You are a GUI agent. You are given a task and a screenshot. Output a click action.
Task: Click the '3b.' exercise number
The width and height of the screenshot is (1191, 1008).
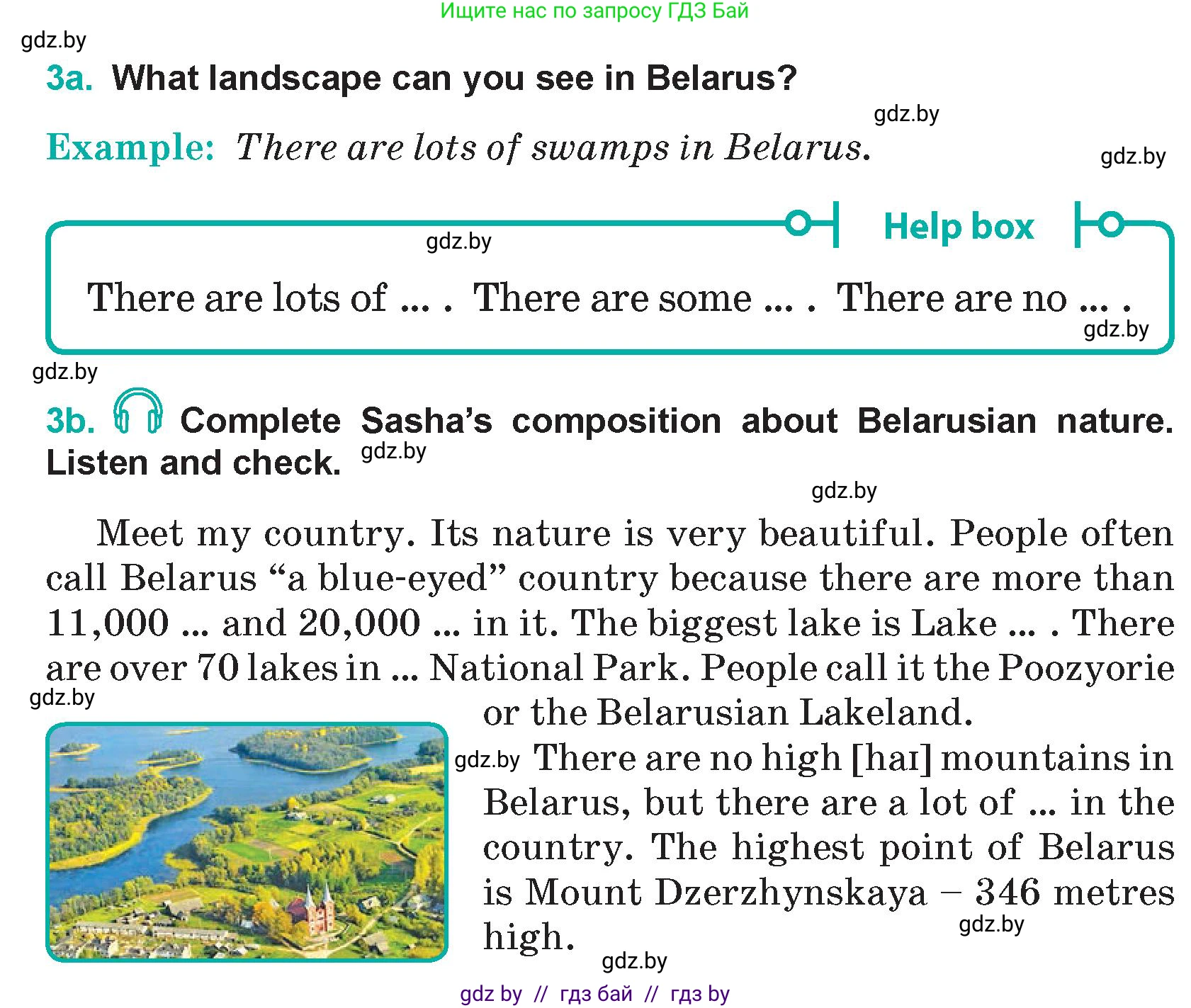point(70,421)
